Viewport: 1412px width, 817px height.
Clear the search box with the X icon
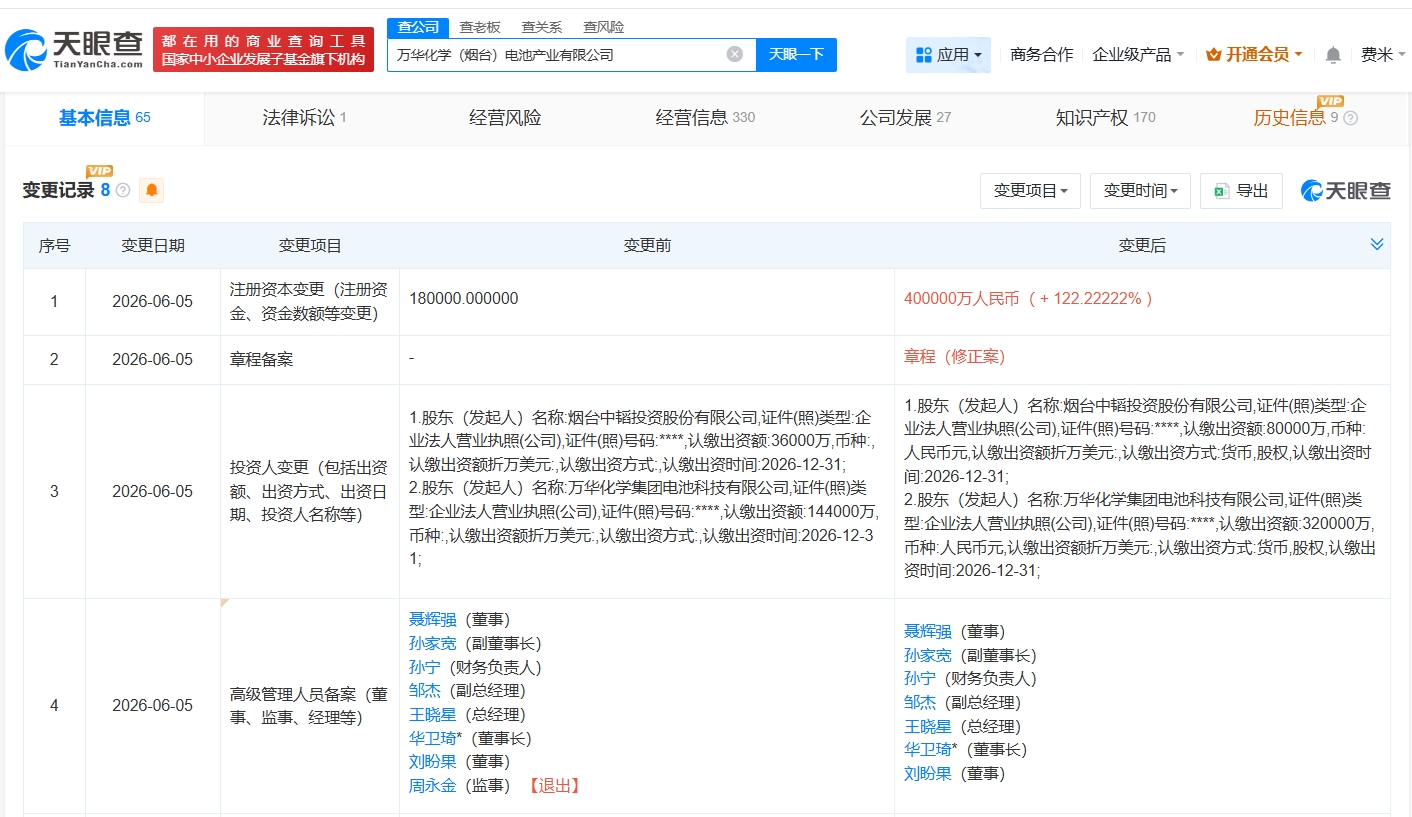pos(735,54)
